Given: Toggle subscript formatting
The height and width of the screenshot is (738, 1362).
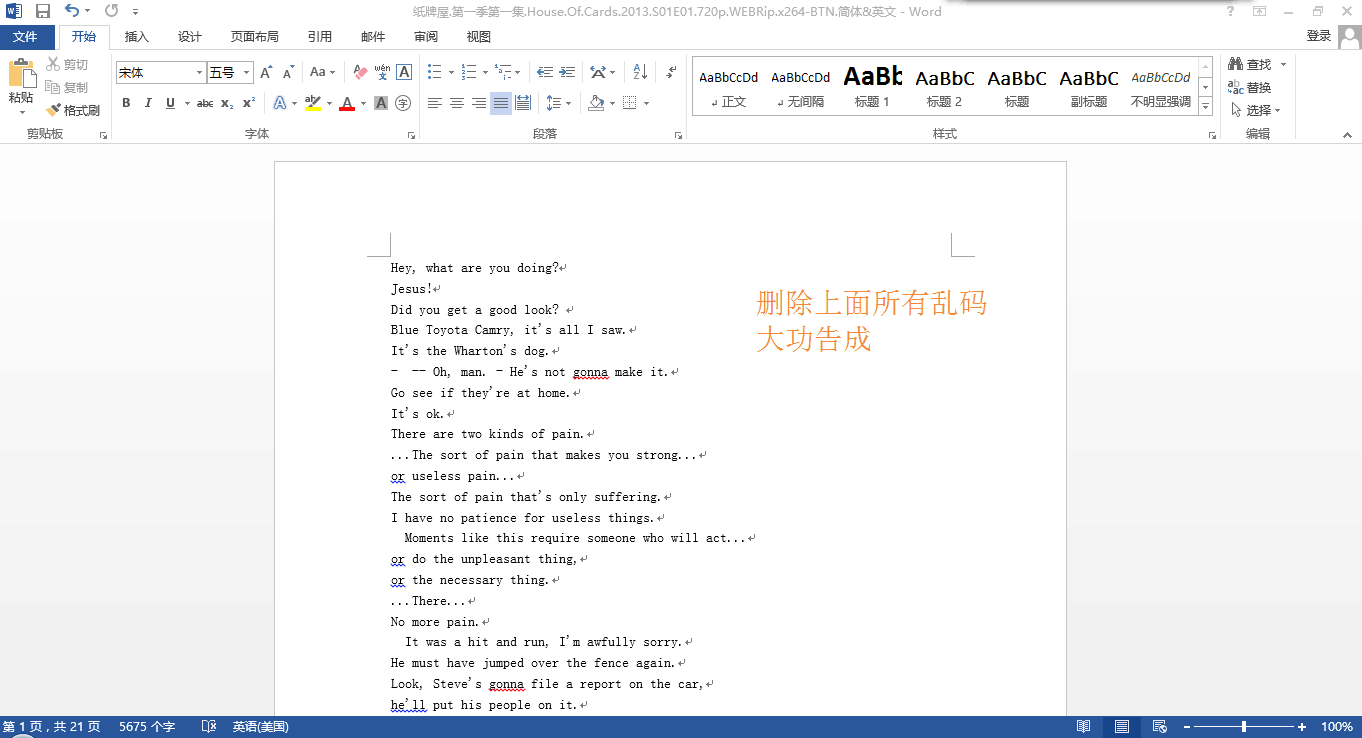Looking at the screenshot, I should (x=227, y=103).
